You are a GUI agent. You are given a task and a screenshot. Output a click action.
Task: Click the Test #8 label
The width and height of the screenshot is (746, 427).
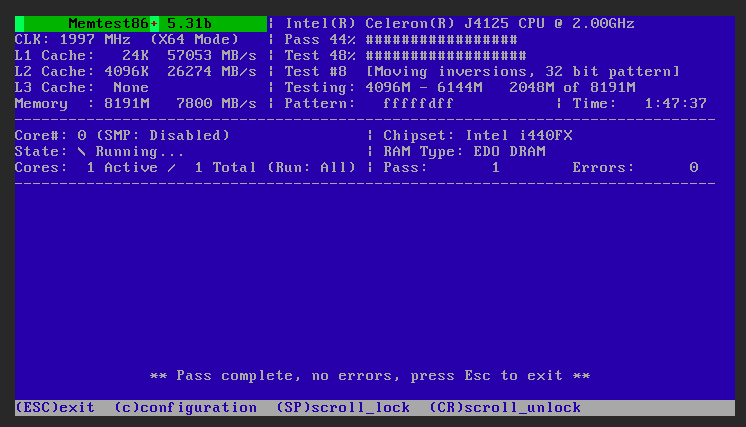316,72
